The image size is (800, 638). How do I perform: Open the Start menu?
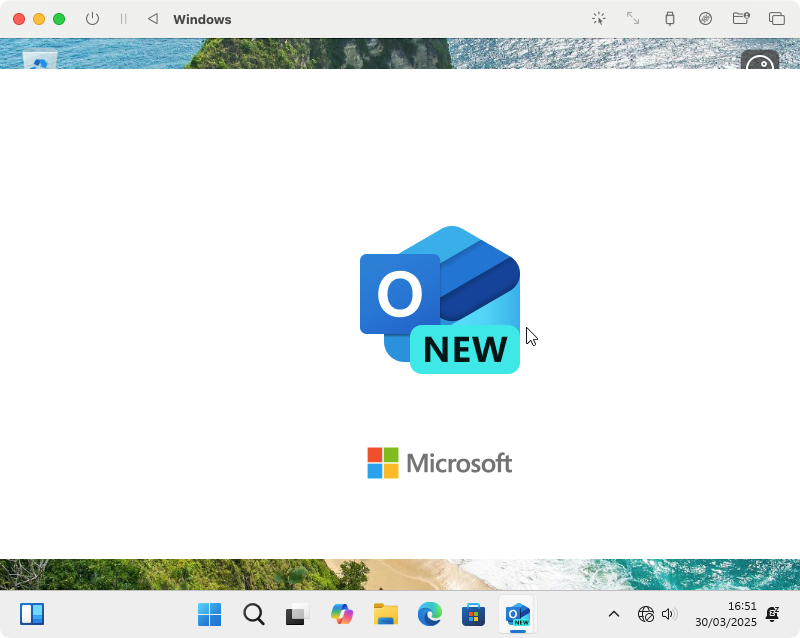pos(209,614)
